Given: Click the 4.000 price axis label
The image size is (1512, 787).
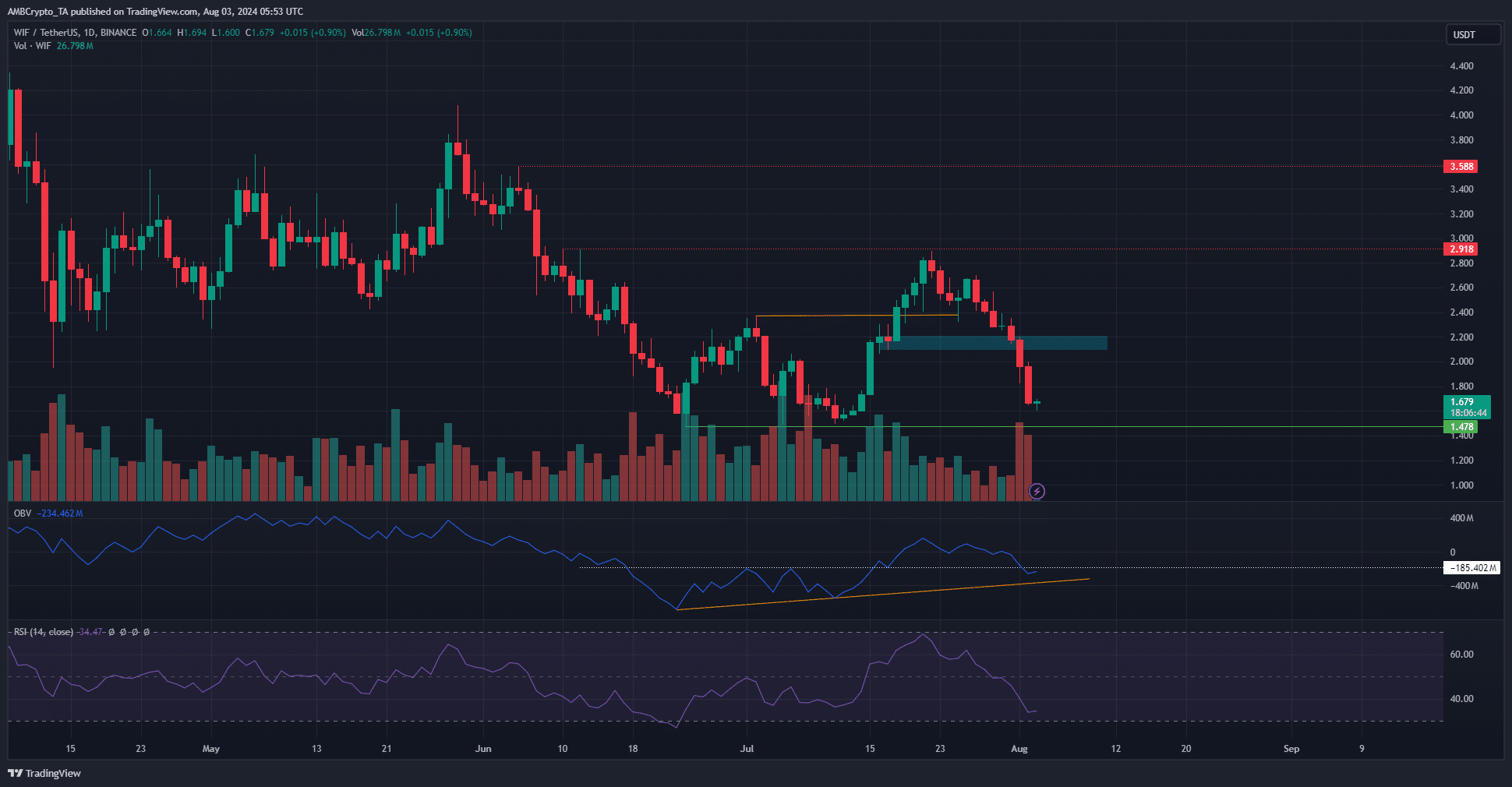Looking at the screenshot, I should coord(1461,115).
